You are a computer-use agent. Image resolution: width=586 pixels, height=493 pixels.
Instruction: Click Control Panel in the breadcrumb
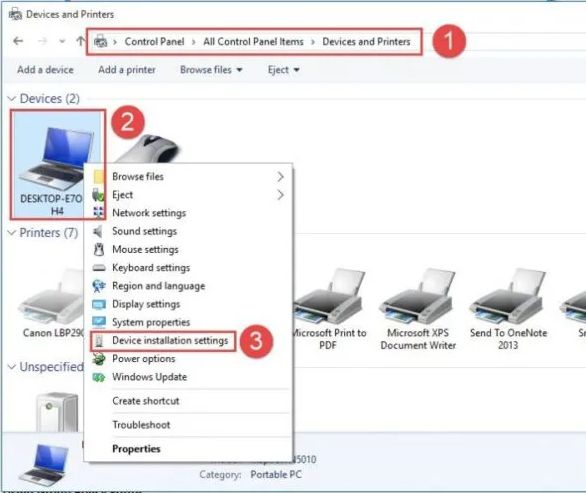coord(154,41)
